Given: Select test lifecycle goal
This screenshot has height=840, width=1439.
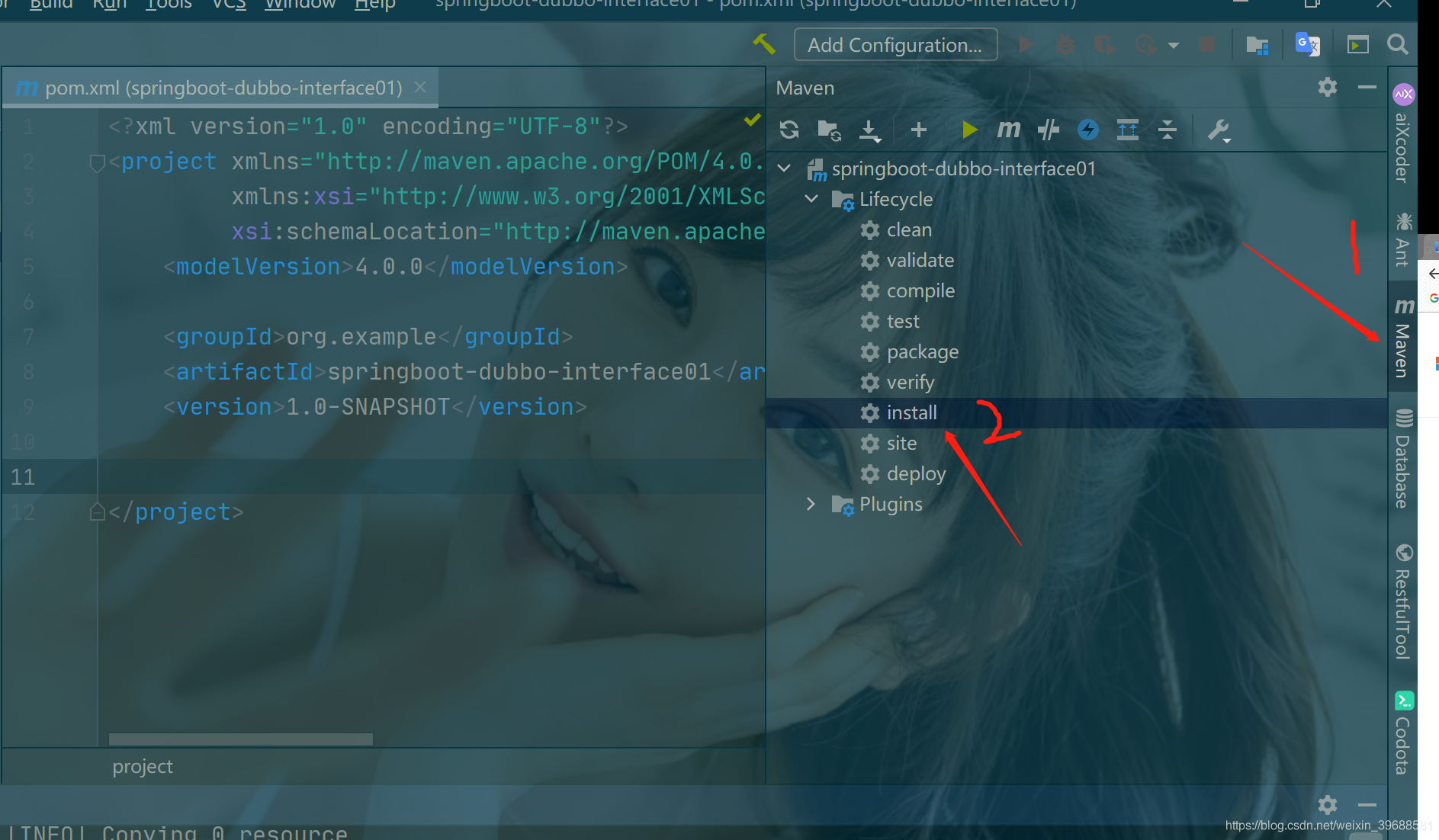Looking at the screenshot, I should [903, 321].
